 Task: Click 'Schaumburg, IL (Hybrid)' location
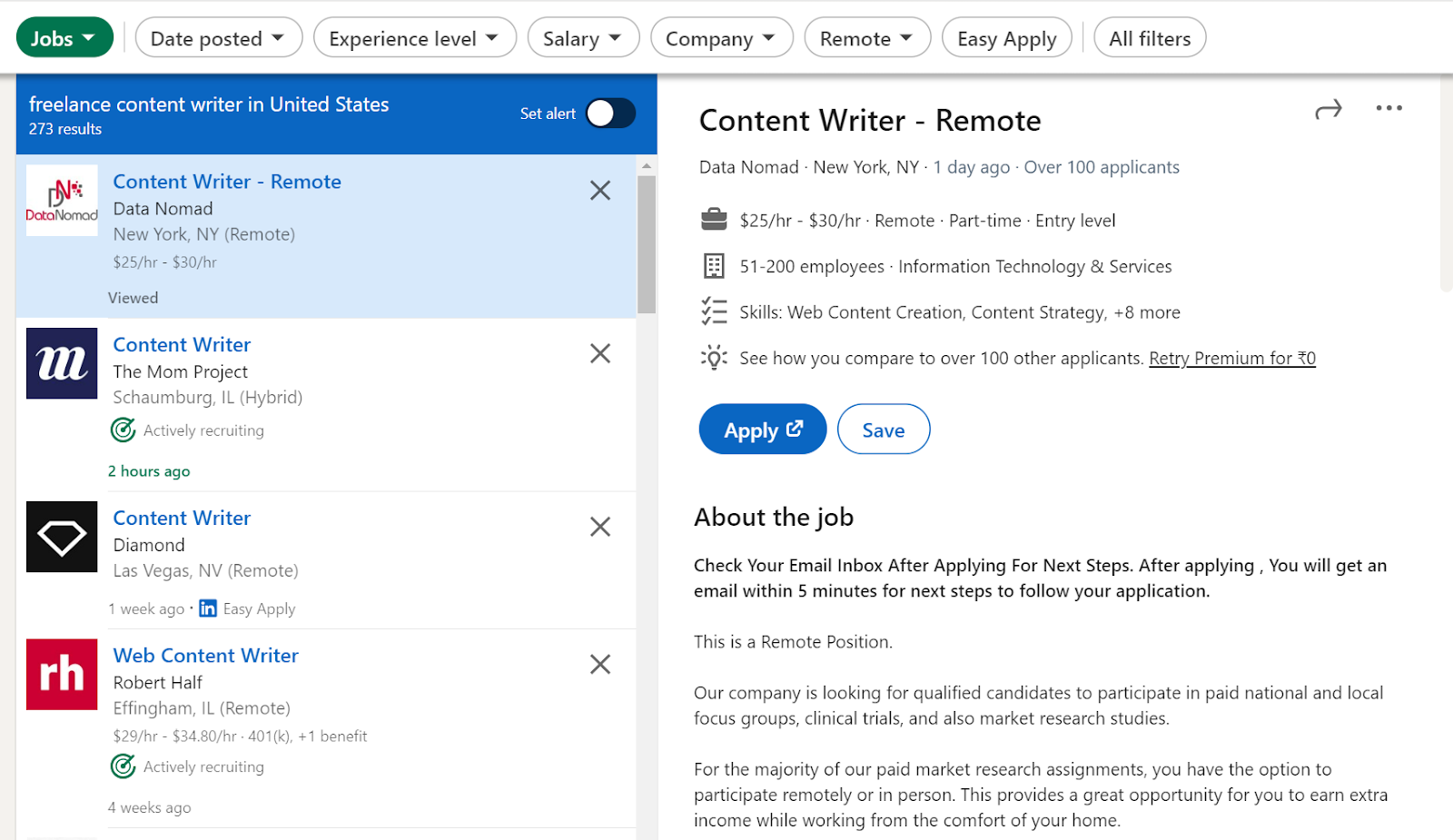click(x=208, y=397)
